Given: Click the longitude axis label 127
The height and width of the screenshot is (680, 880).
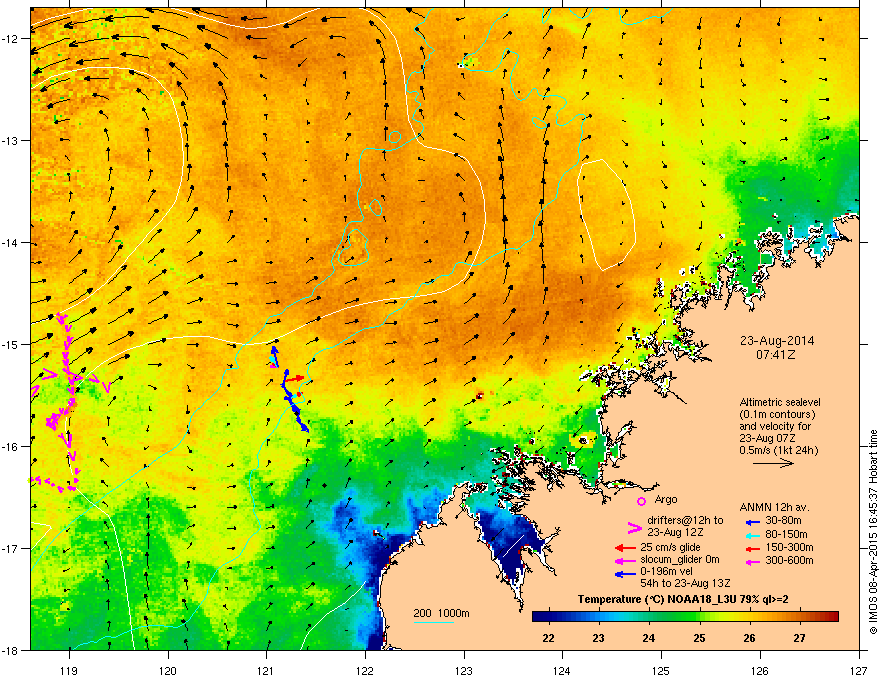Looking at the screenshot, I should (x=859, y=670).
